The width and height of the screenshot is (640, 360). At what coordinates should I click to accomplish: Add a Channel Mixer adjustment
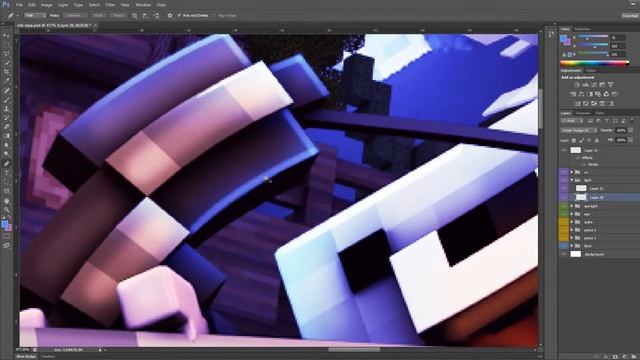[x=606, y=94]
